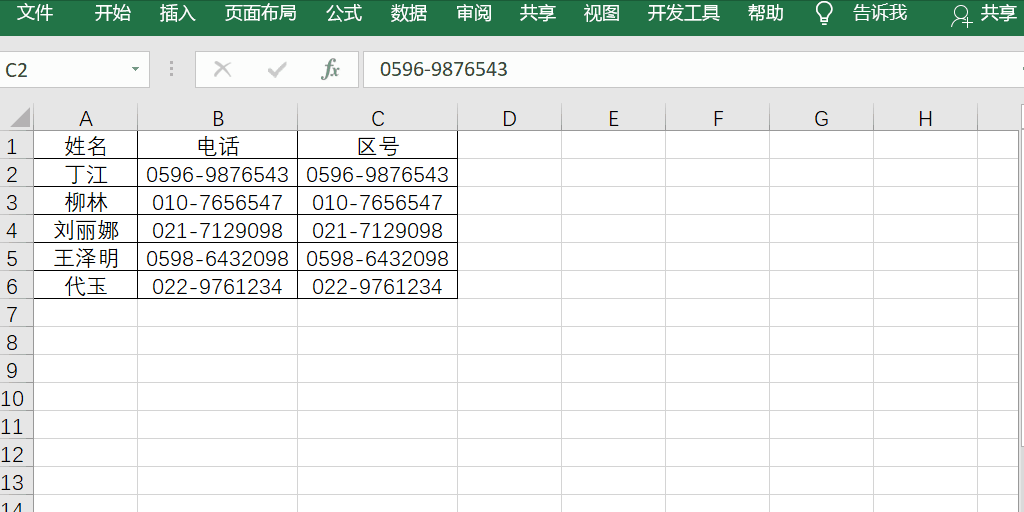Select column D header
This screenshot has width=1024, height=512.
point(509,118)
